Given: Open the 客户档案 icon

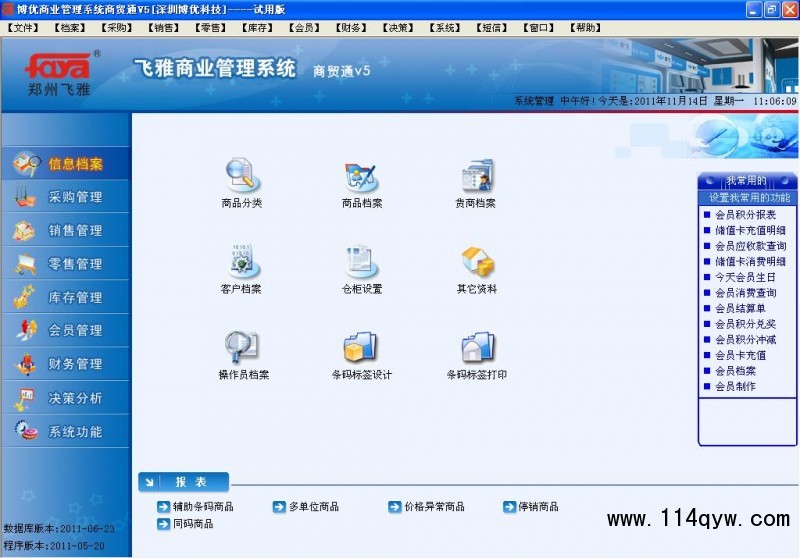Looking at the screenshot, I should 241,263.
